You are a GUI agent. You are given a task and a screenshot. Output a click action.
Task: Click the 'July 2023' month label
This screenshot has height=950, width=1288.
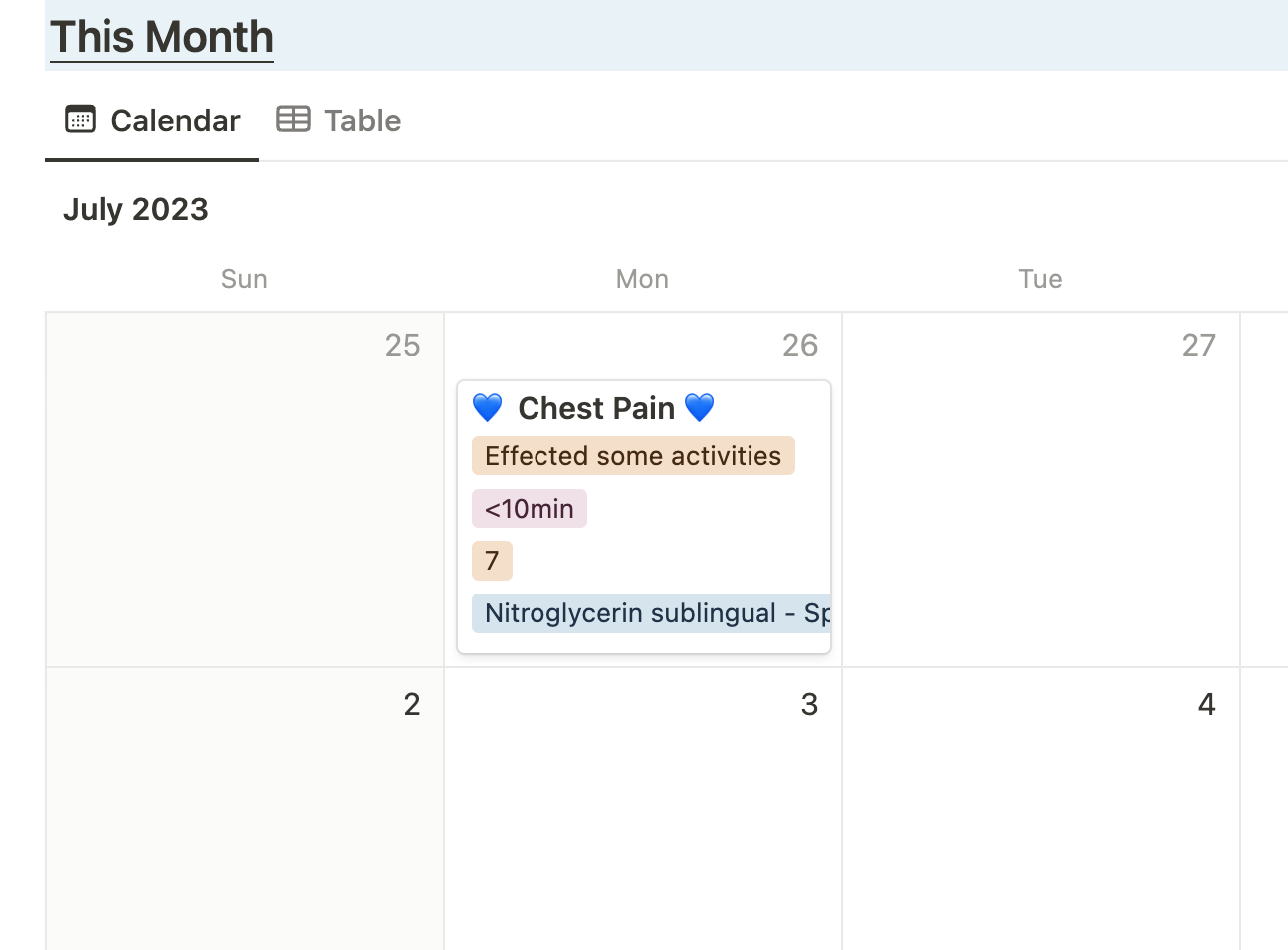(x=136, y=209)
